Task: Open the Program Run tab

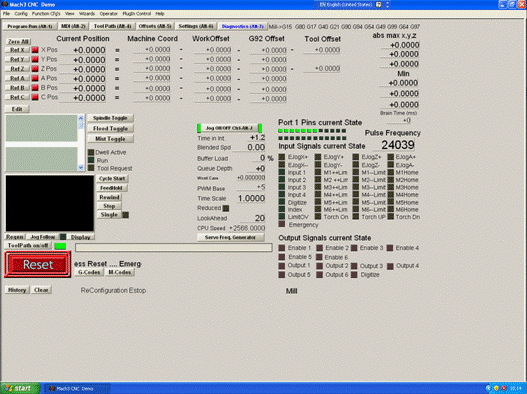Action: click(30, 26)
